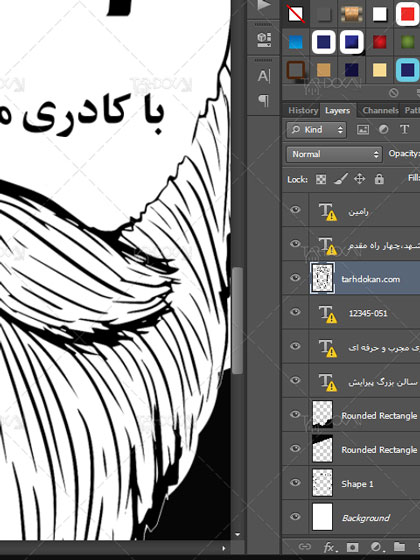The width and height of the screenshot is (420, 560).
Task: Select the green style swatch
Action: 408,42
